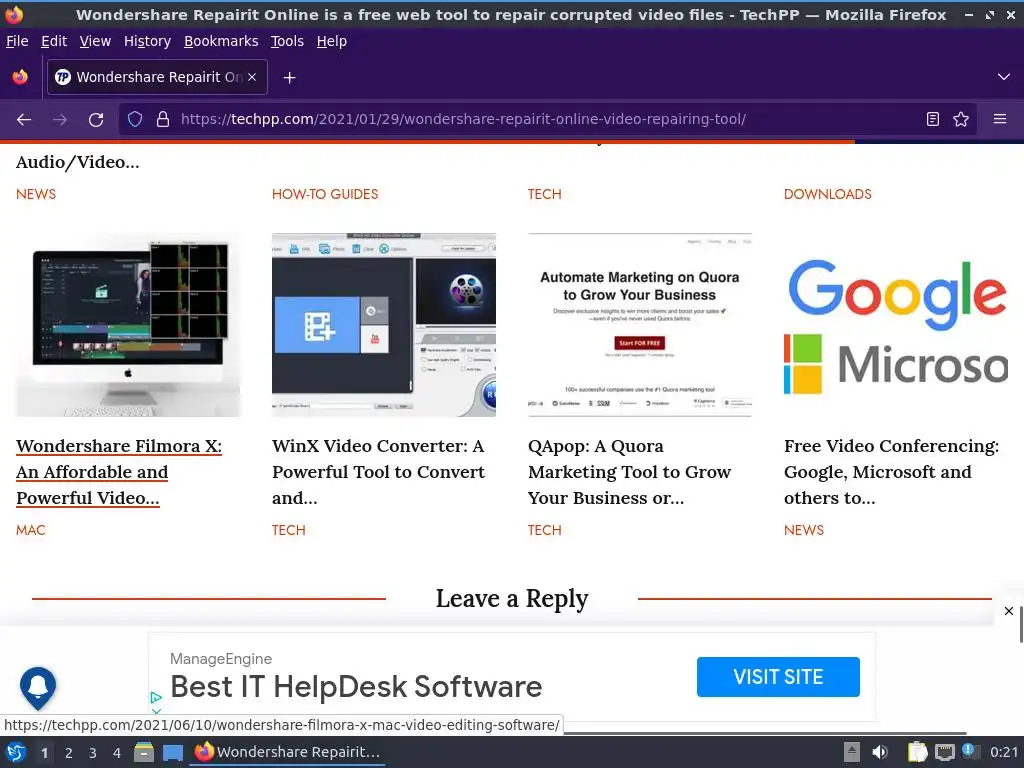Click the page vertical scrollbar thumb

(x=1021, y=624)
